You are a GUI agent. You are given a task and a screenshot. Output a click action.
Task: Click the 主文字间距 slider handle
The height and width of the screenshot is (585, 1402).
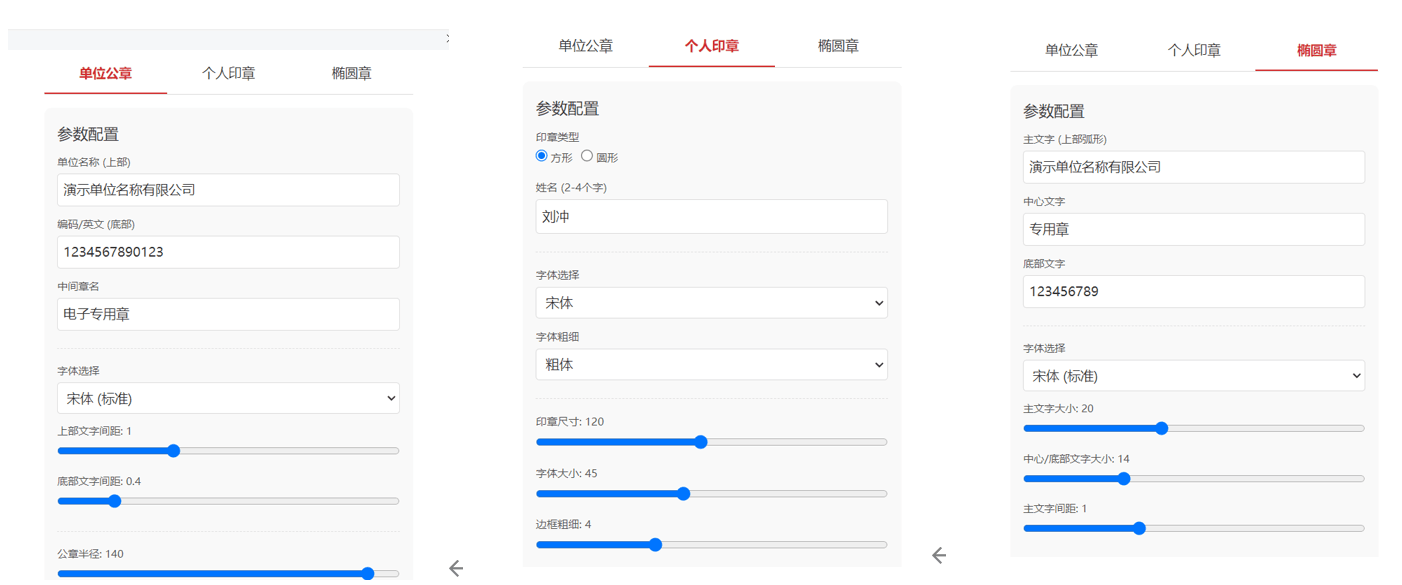coord(1140,527)
